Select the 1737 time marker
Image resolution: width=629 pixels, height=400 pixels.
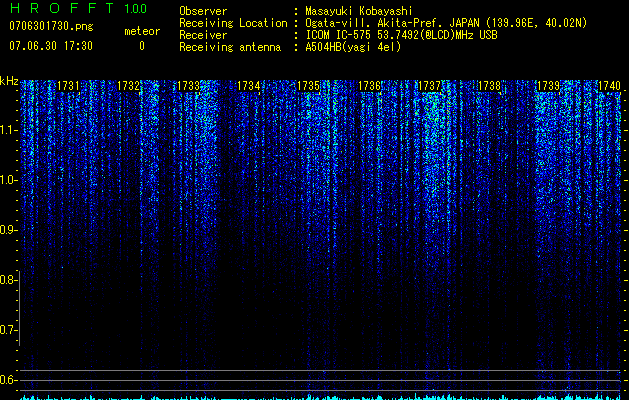(429, 86)
